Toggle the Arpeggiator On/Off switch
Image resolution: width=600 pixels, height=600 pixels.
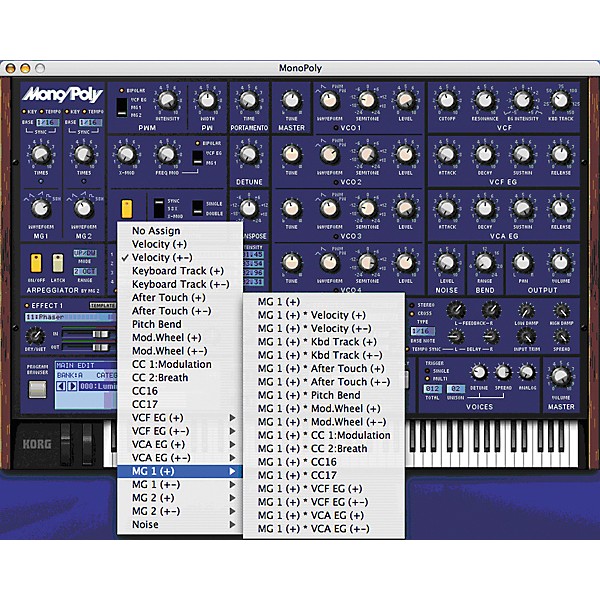(36, 264)
